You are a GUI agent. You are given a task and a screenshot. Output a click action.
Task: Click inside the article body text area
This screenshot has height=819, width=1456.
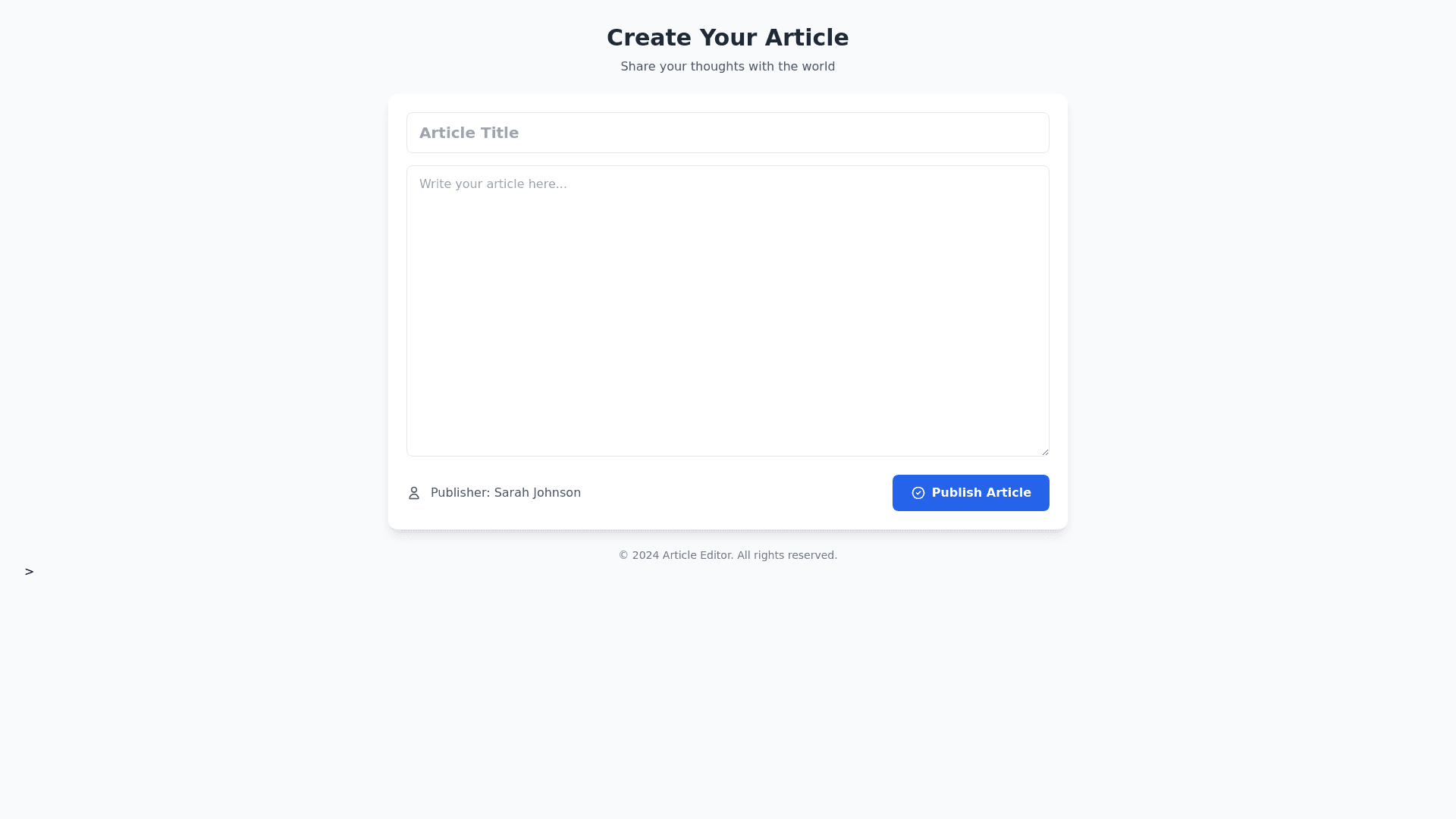pos(728,318)
